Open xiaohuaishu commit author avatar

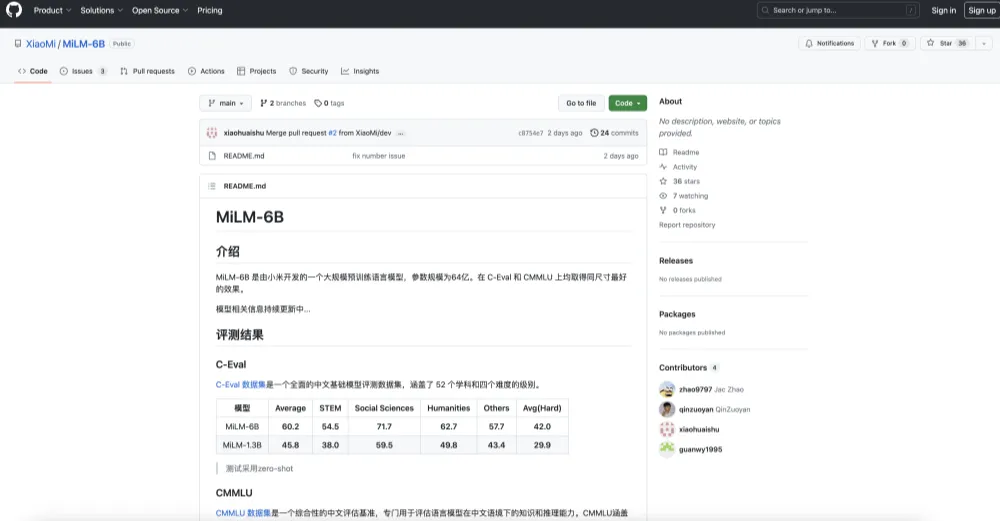coord(212,133)
